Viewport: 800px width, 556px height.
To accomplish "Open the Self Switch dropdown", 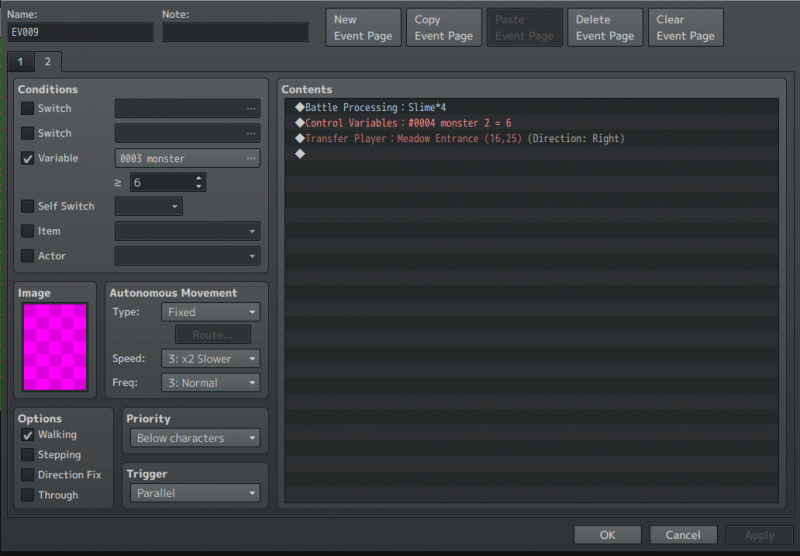I will coord(148,206).
